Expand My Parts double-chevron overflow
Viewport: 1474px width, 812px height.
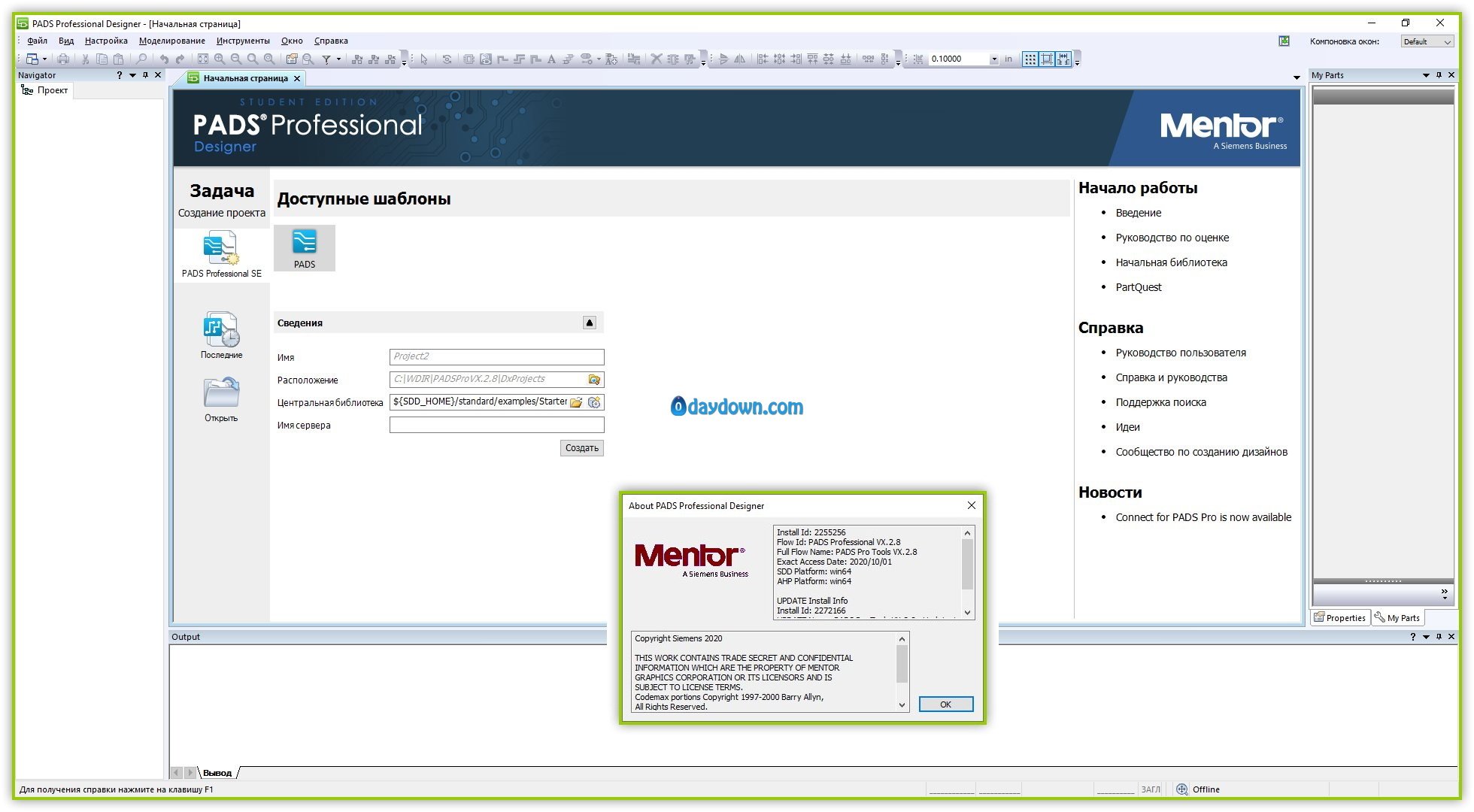pyautogui.click(x=1445, y=594)
